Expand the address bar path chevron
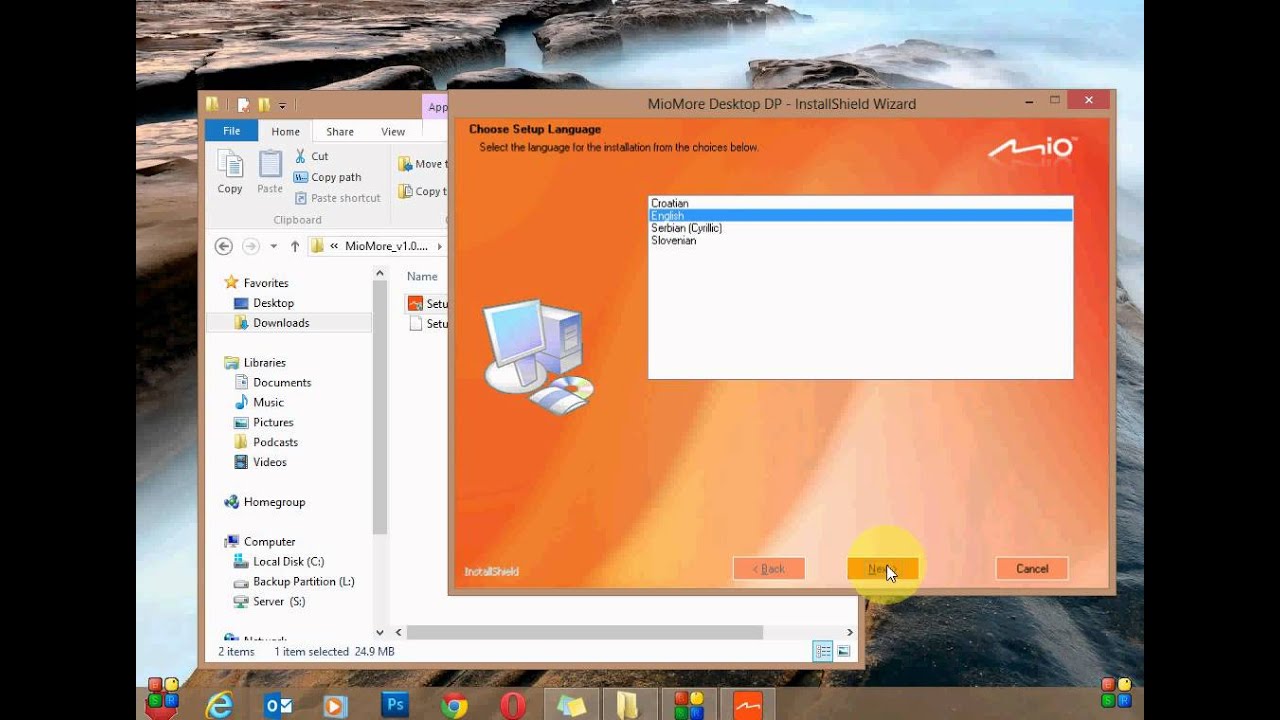The image size is (1280, 720). (x=440, y=246)
